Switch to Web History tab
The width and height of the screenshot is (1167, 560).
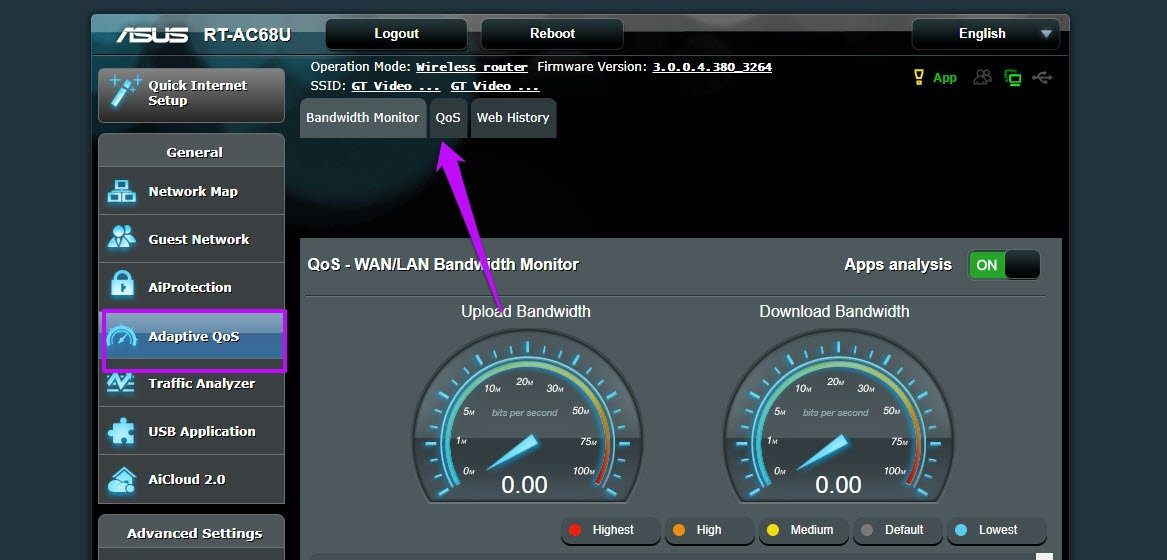coord(513,118)
